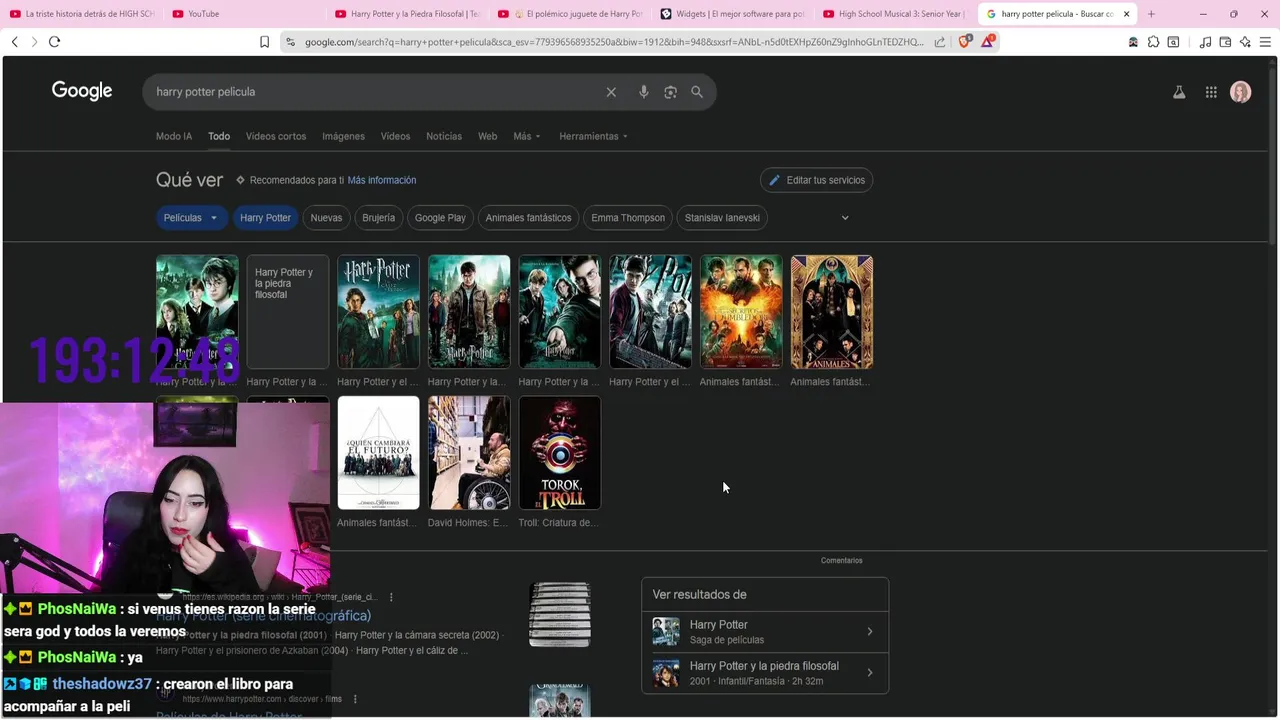This screenshot has width=1280, height=720.
Task: Switch to 'Noticias' search tab
Action: tap(444, 136)
